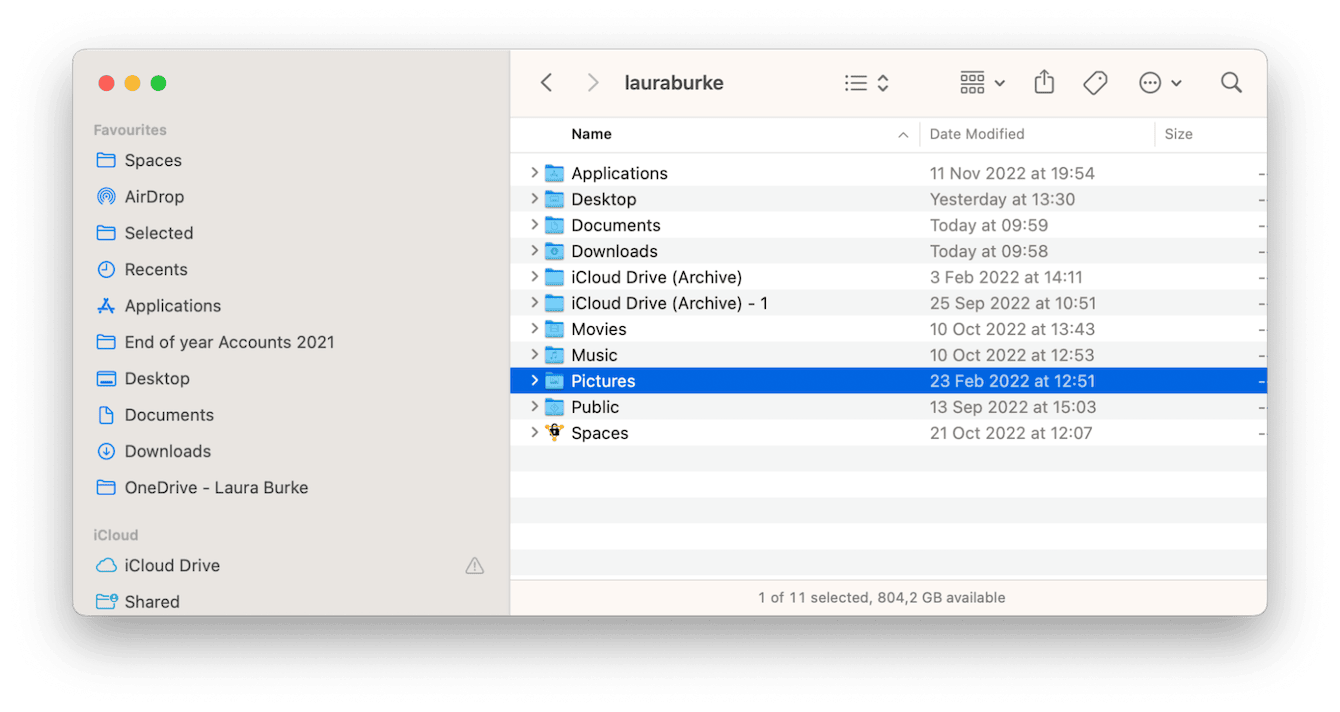Click the Tags icon in the toolbar
This screenshot has height=712, width=1340.
click(1095, 83)
